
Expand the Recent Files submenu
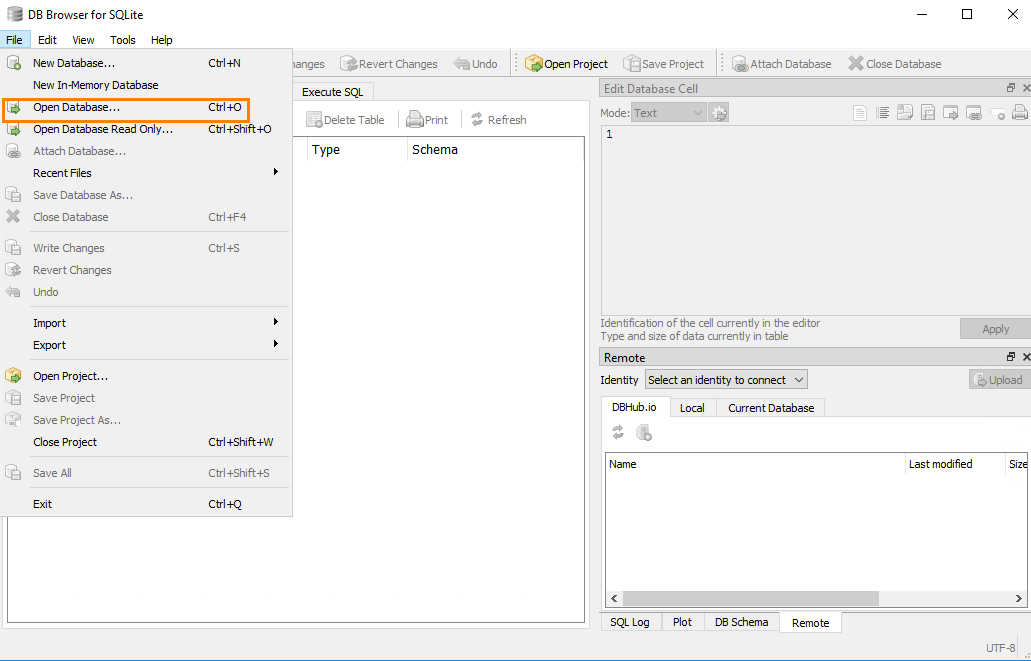(147, 173)
